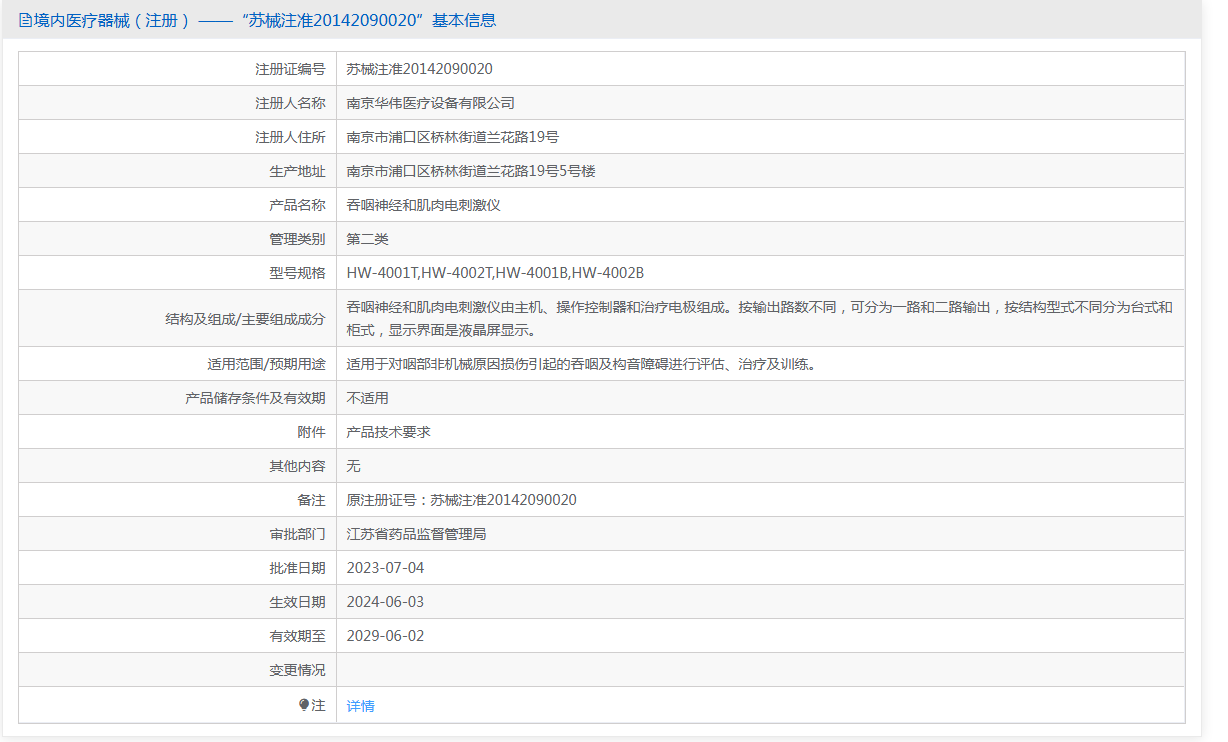Screen dimensions: 1228x742
Task: Select registrant name 南京华伟医疗设备有限公司
Action: coord(430,103)
